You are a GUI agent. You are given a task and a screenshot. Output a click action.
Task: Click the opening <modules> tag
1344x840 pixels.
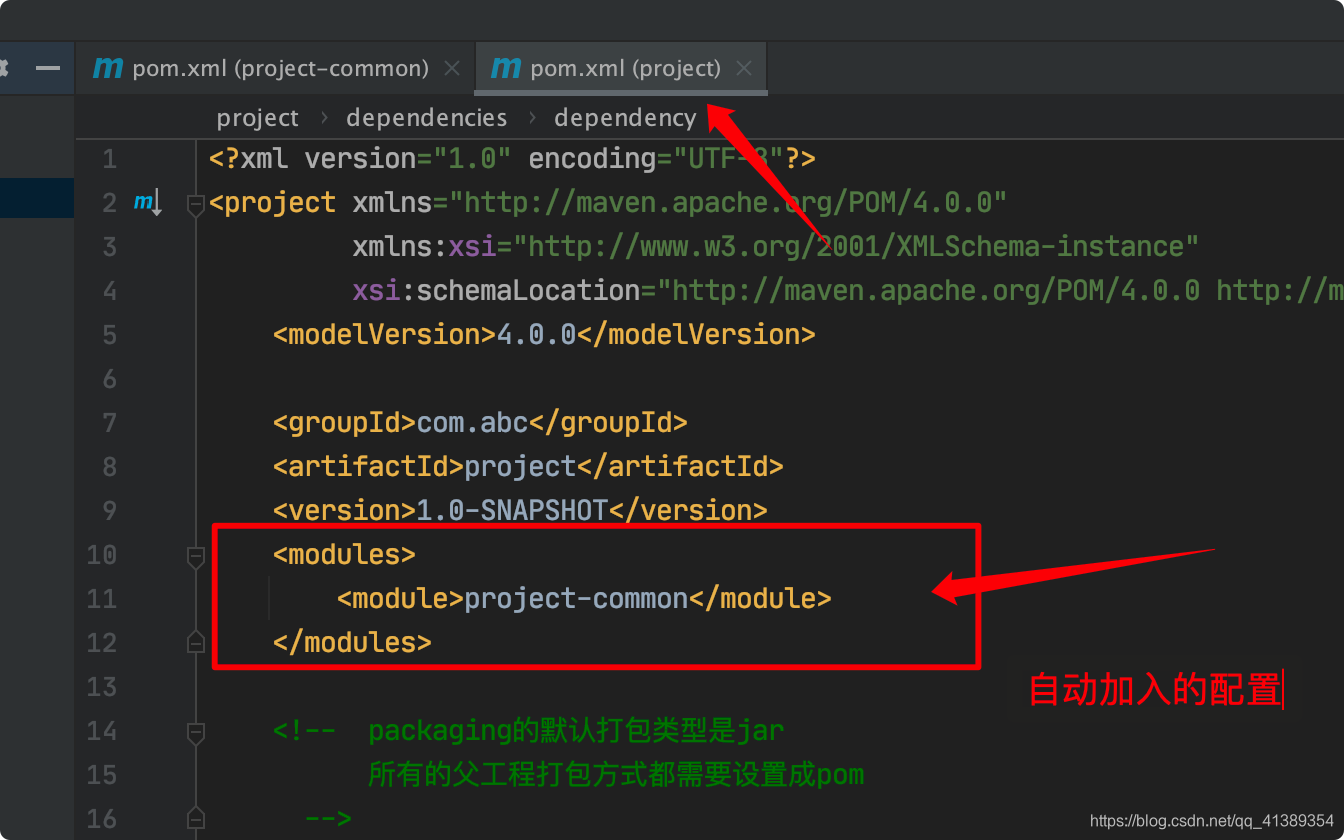pos(344,555)
